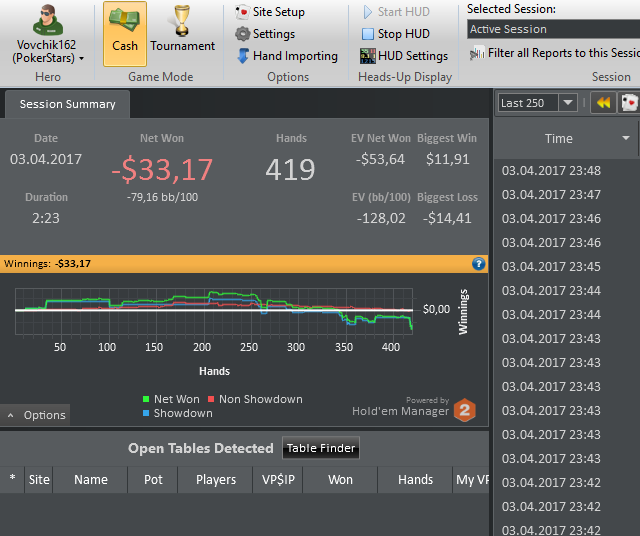Click the Winnings: -$33,17 orange bar
Image resolution: width=640 pixels, height=536 pixels.
[244, 264]
